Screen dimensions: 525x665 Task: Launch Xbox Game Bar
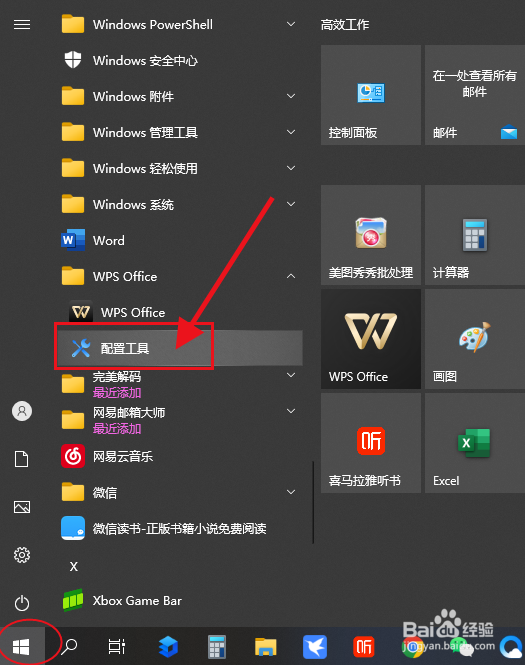click(x=181, y=601)
